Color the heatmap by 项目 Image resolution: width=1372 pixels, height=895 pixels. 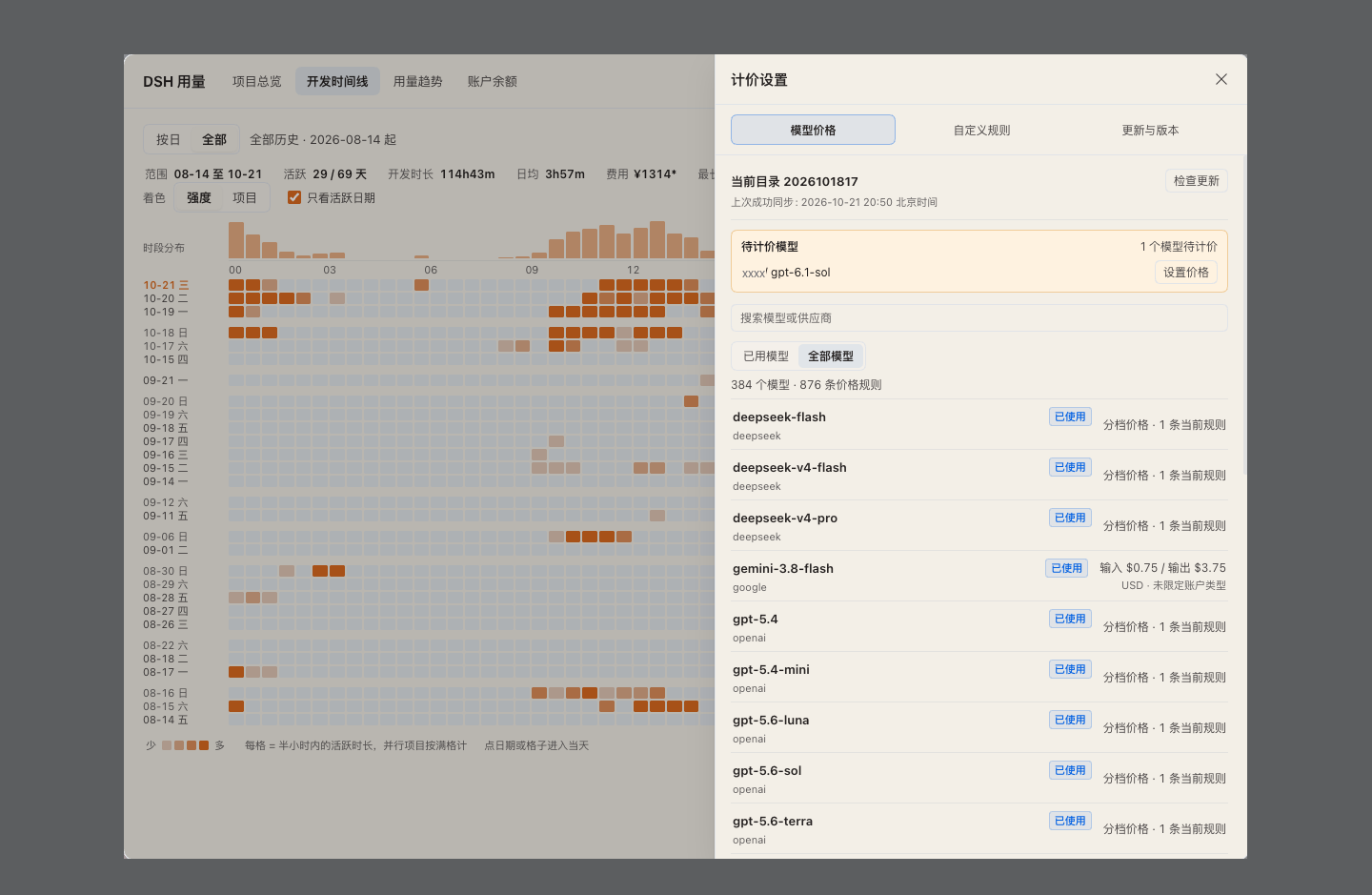245,198
